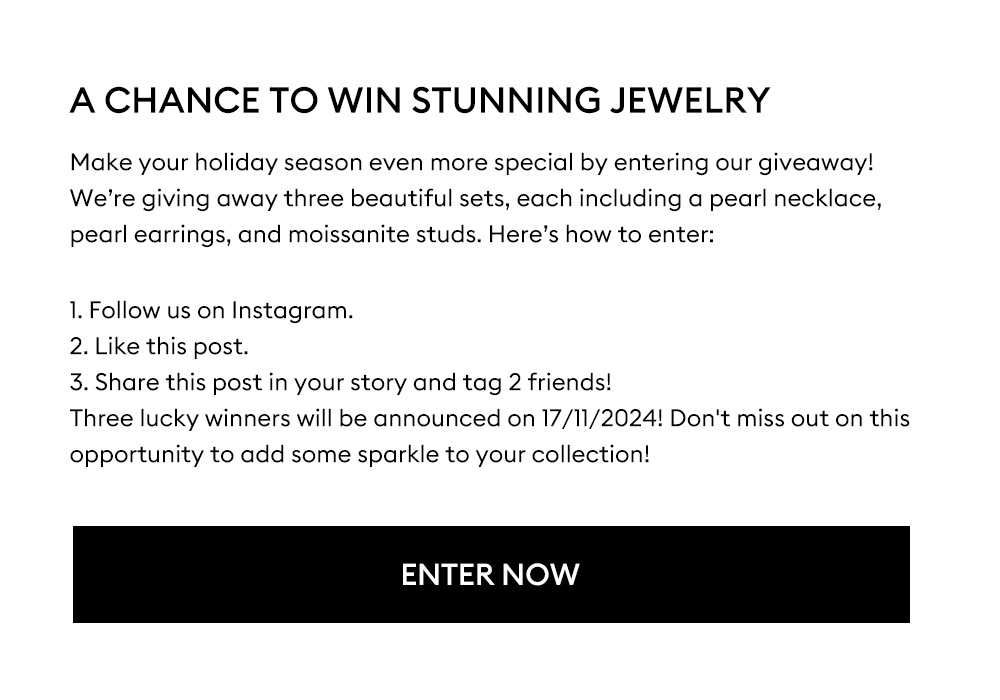This screenshot has height=700, width=1000.
Task: Click the 'Like this post.' step
Action: click(159, 347)
